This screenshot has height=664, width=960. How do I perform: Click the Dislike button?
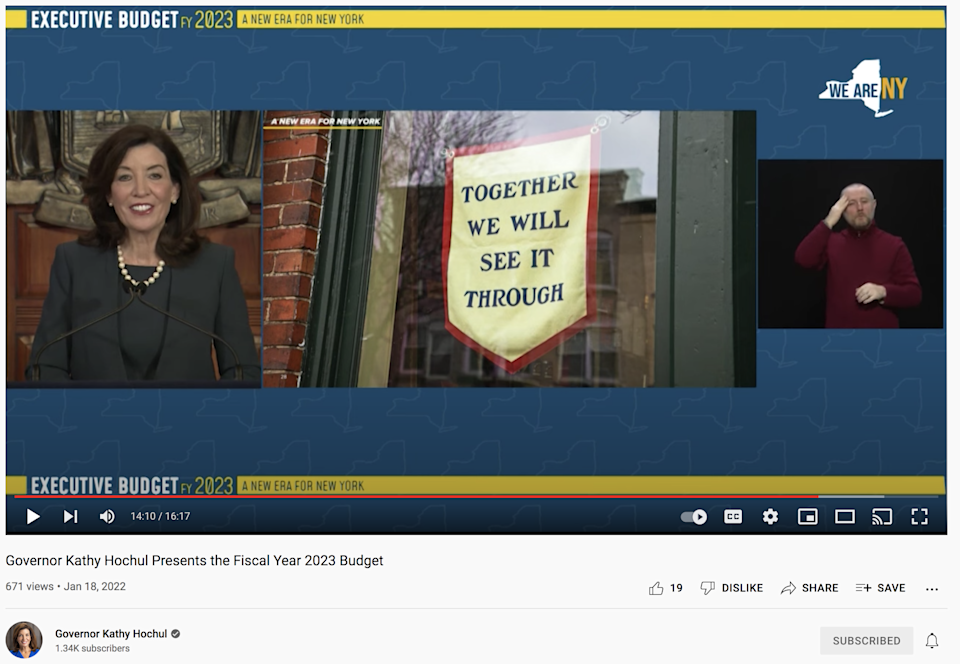731,588
